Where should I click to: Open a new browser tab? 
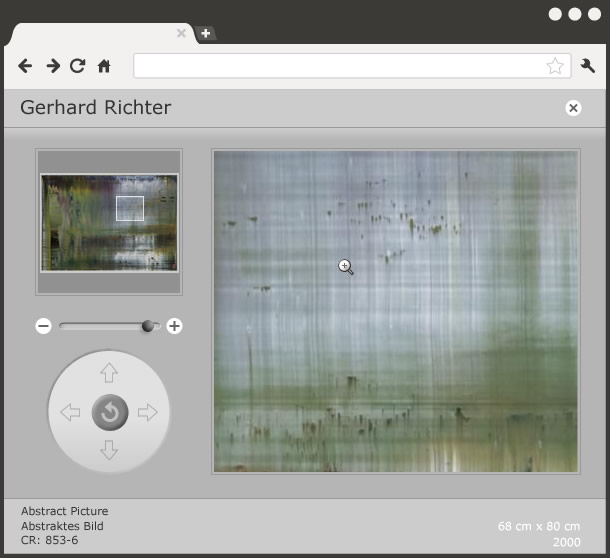coord(205,33)
